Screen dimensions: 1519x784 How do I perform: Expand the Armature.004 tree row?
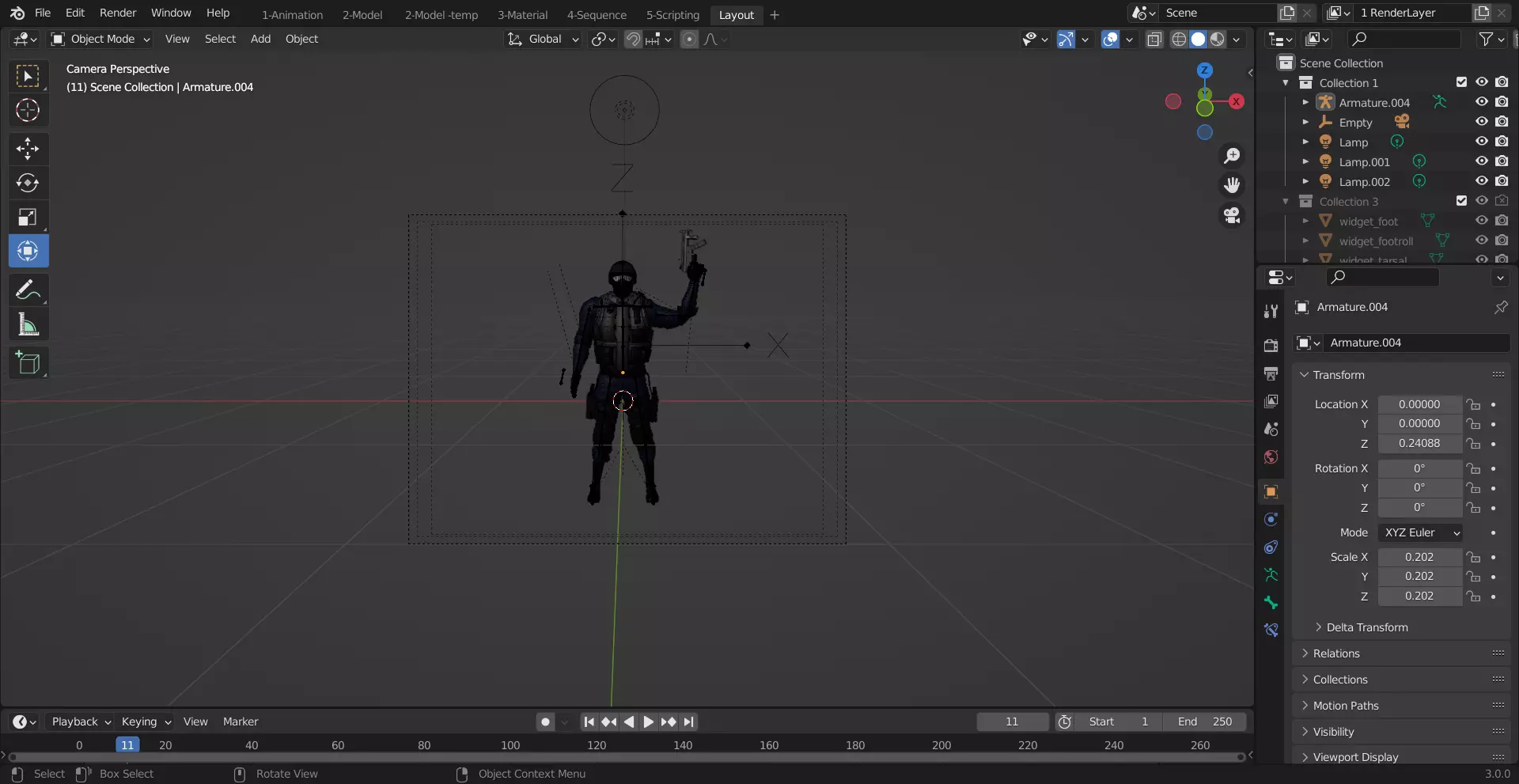tap(1305, 102)
